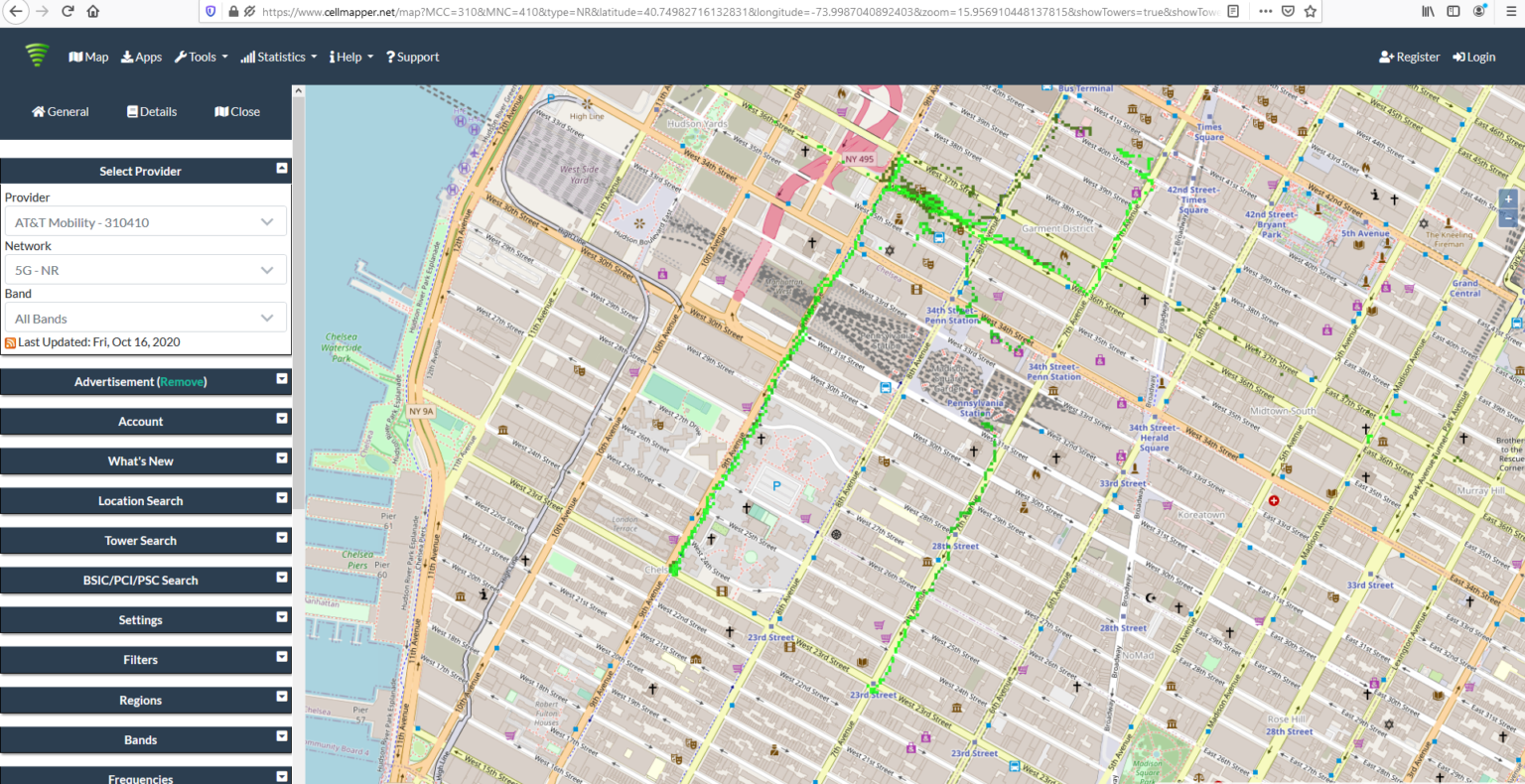Open the Network dropdown showing 5G - NR
Image resolution: width=1525 pixels, height=784 pixels.
tap(145, 269)
